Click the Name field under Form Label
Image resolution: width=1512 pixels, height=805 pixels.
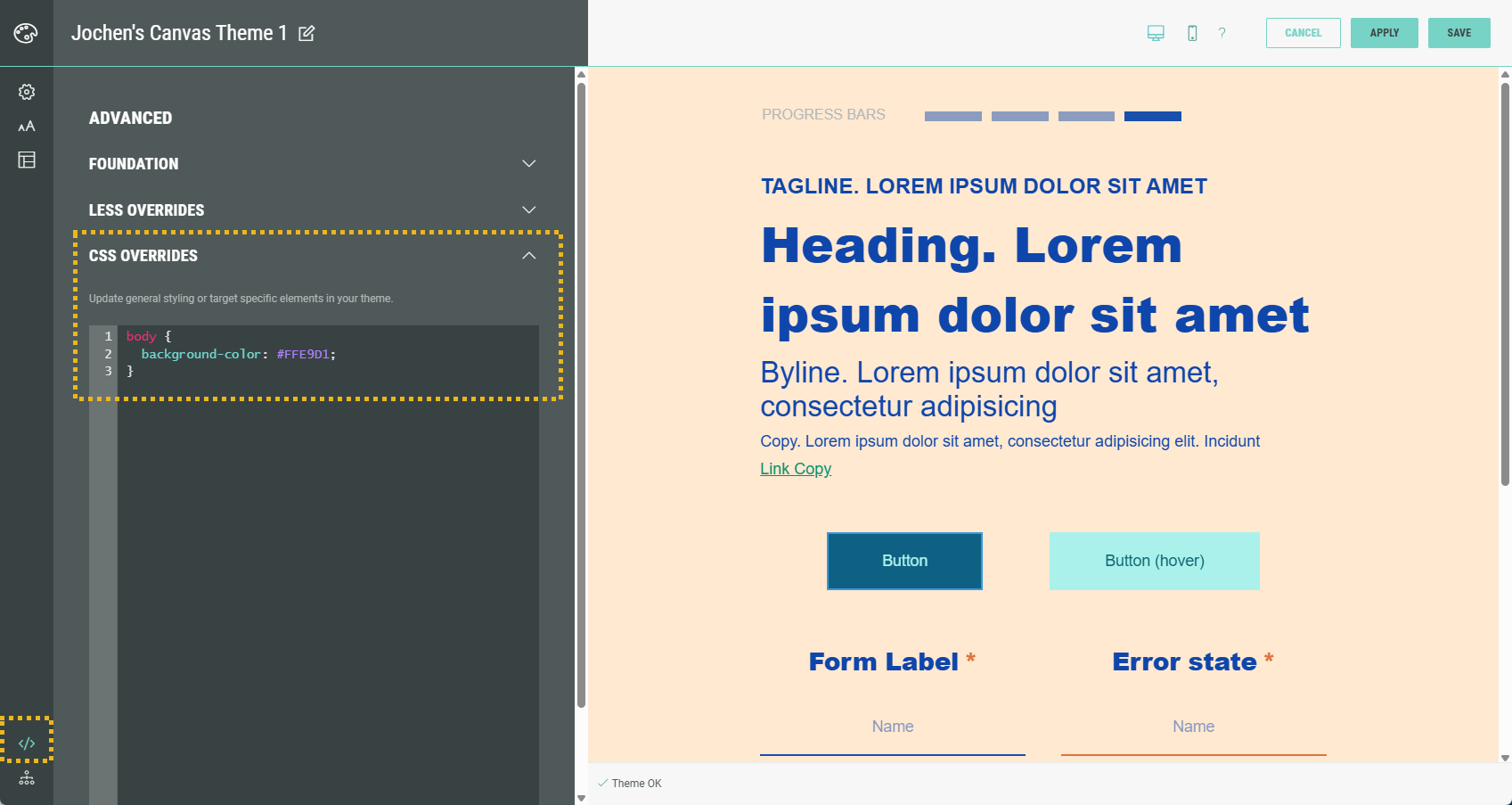pyautogui.click(x=892, y=727)
